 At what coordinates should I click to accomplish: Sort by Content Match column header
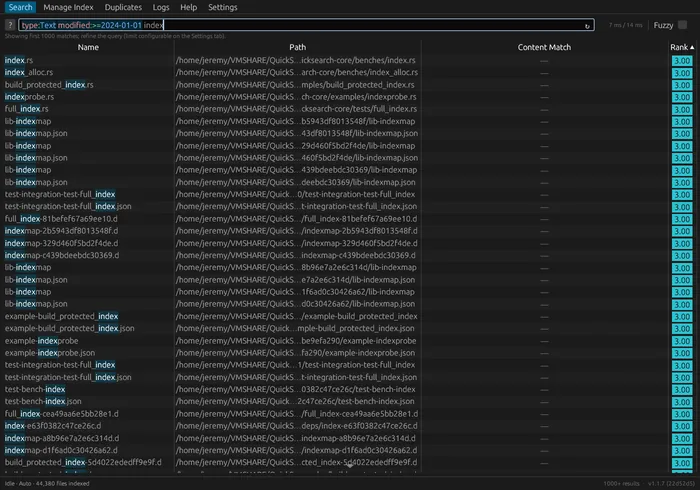tap(544, 47)
